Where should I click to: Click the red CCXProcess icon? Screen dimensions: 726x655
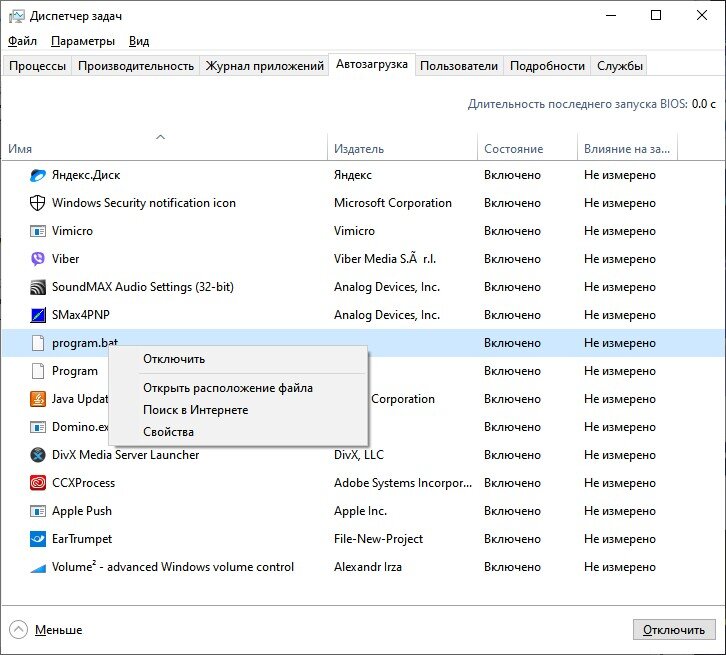pos(38,483)
